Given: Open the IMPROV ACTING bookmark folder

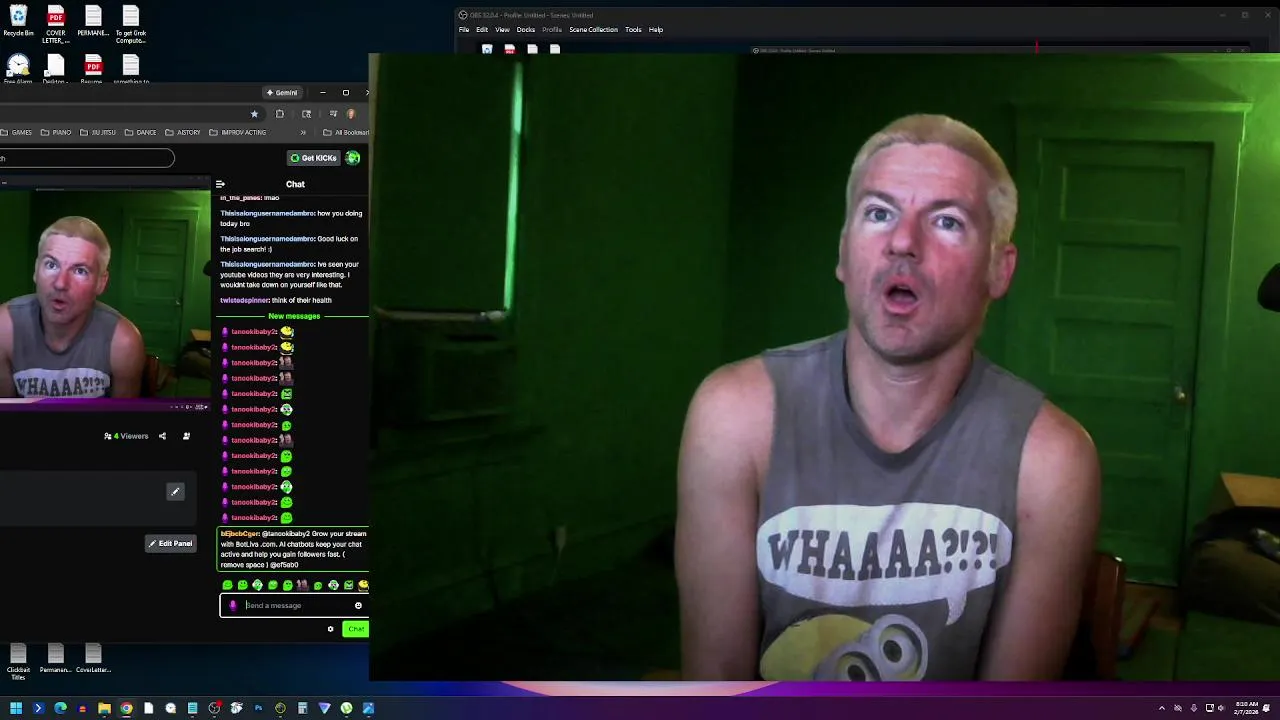Looking at the screenshot, I should (238, 132).
